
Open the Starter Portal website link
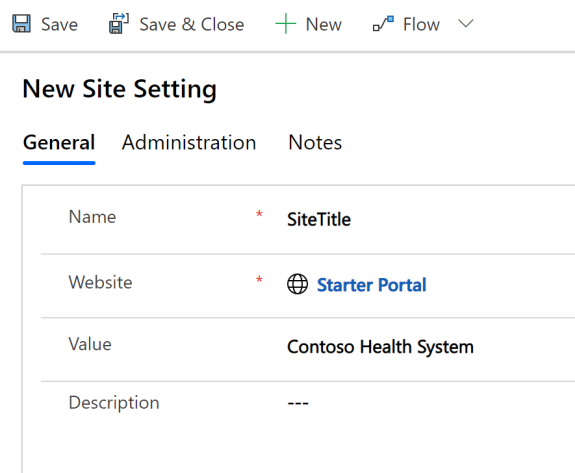coord(371,285)
